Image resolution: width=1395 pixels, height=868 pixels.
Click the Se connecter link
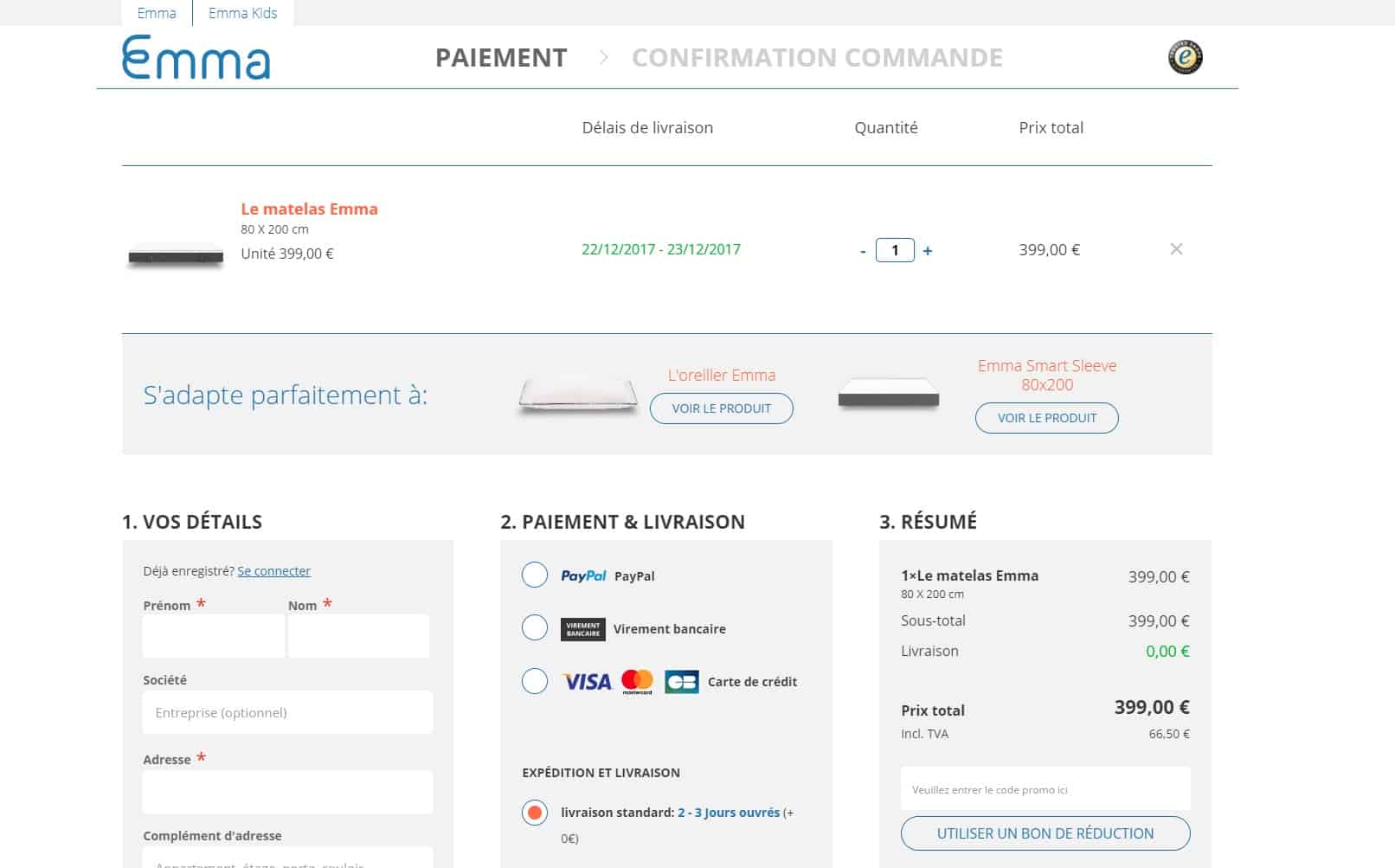[x=273, y=571]
